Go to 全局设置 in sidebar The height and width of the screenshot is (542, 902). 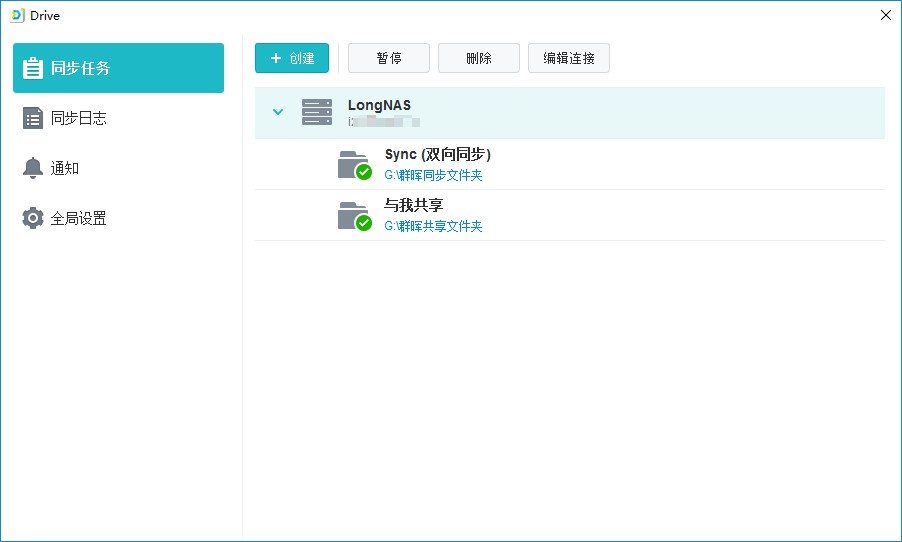pyautogui.click(x=79, y=218)
